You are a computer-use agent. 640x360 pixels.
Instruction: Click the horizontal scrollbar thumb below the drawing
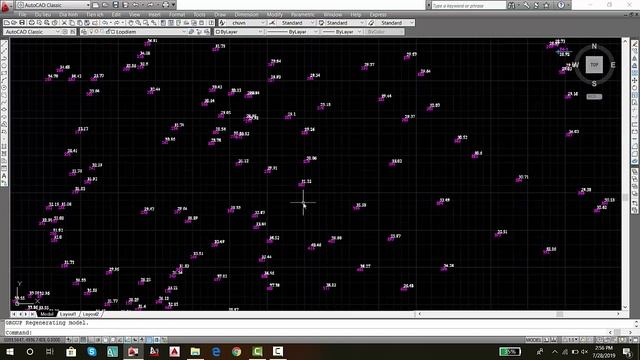point(560,314)
